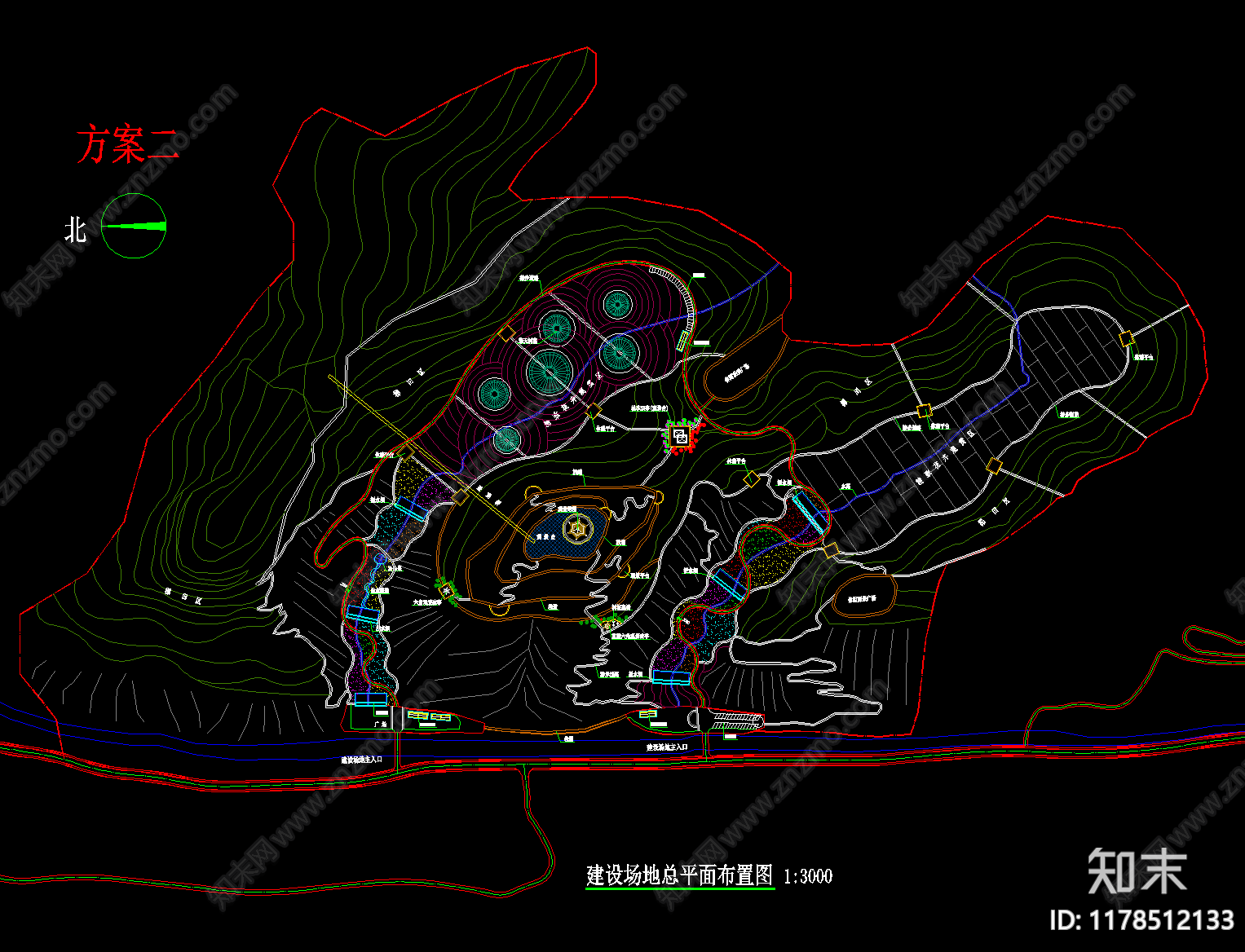Screen dimensions: 1245x952
Task: Click the 1:3000 scale text
Action: [807, 877]
